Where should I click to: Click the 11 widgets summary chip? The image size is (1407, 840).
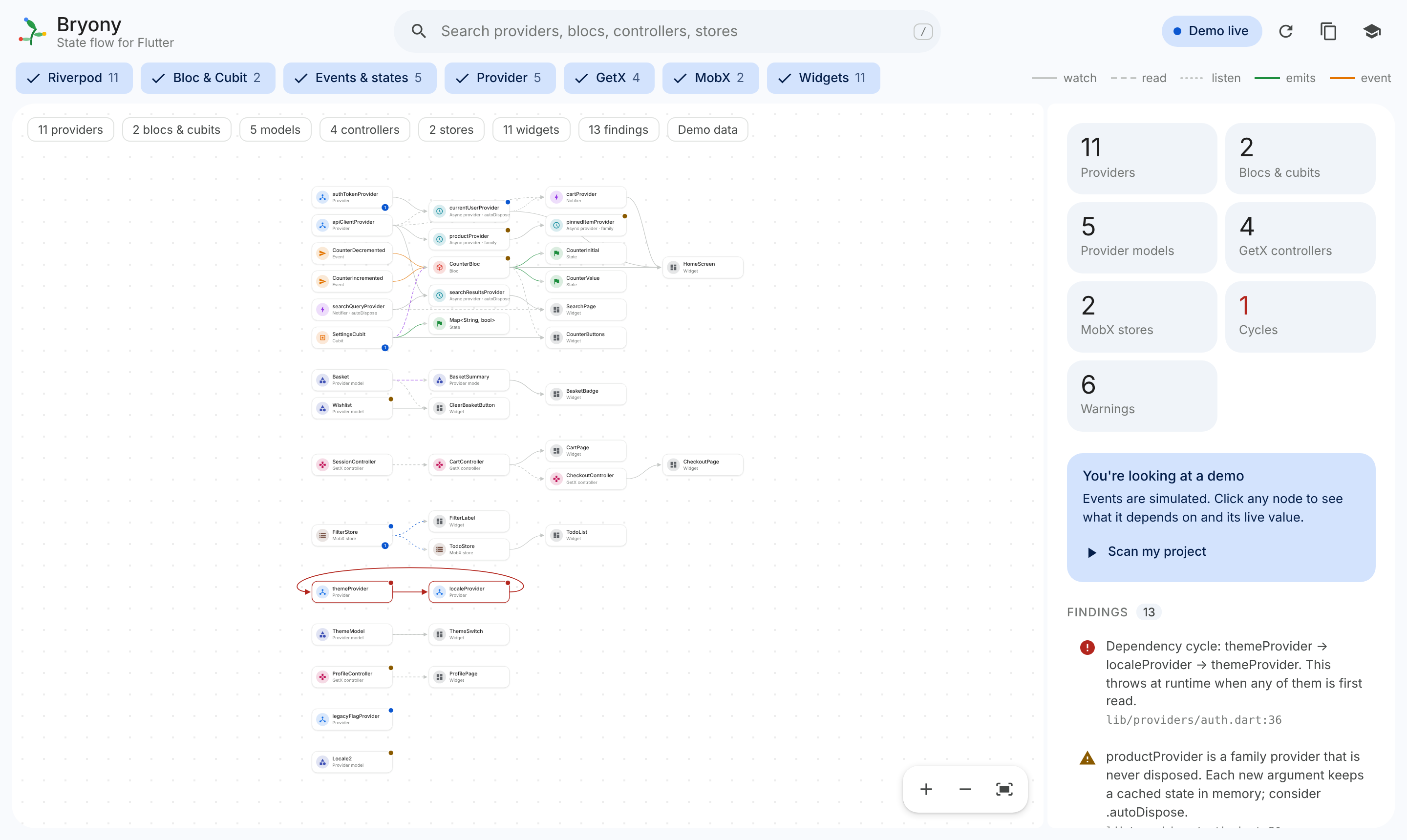[x=531, y=129]
